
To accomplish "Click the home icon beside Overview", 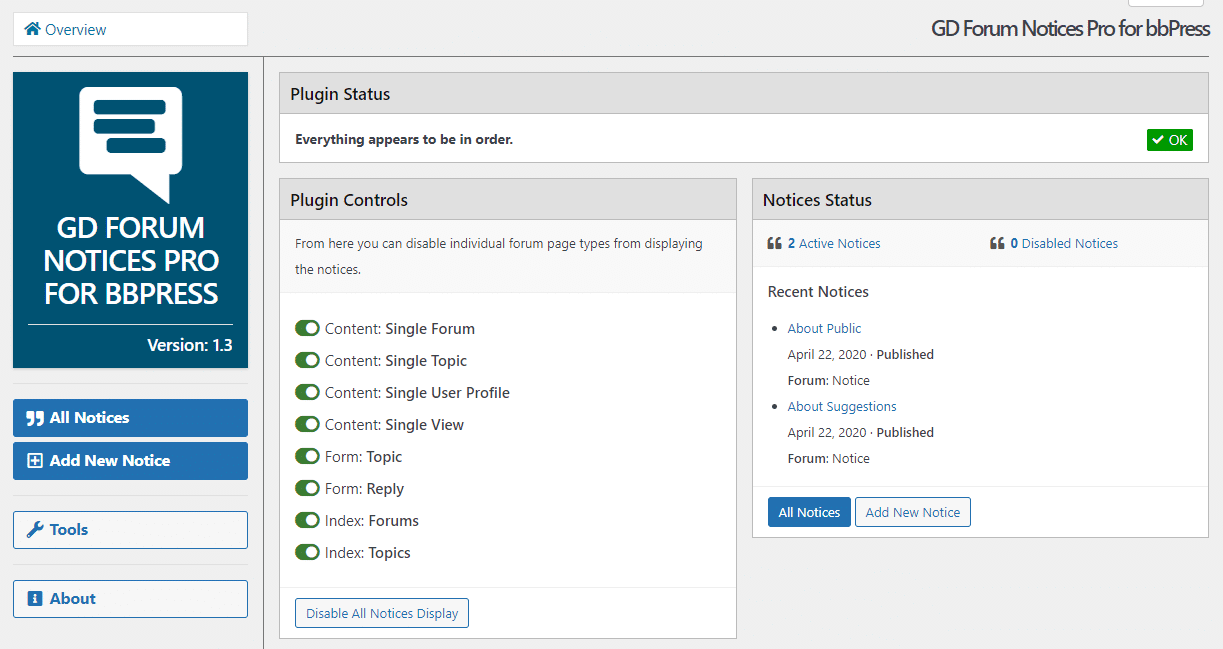I will tap(32, 29).
